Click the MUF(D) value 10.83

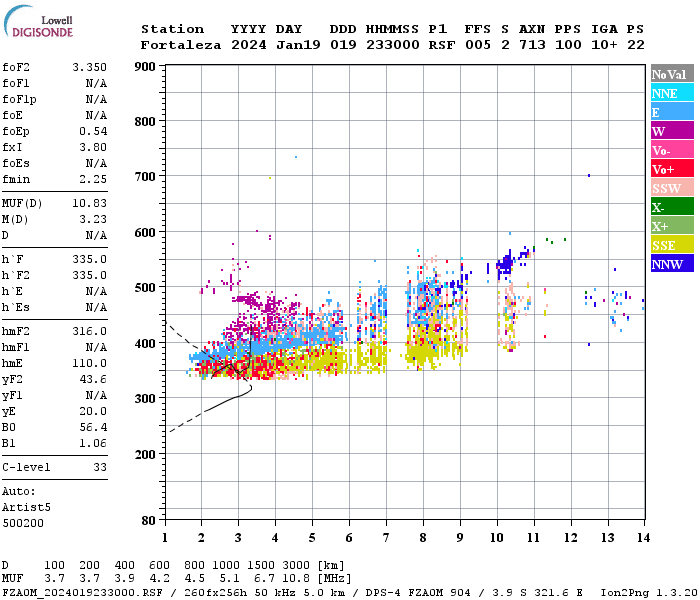tap(89, 203)
